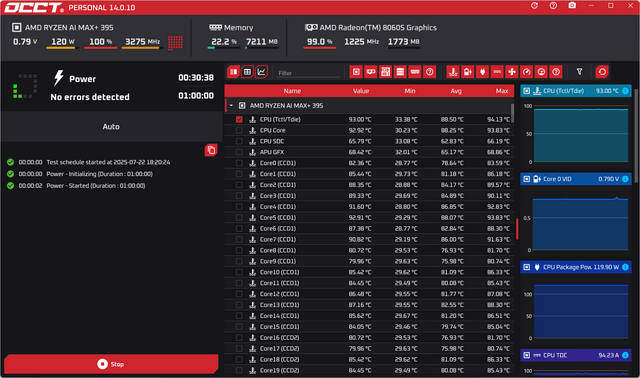The height and width of the screenshot is (378, 640).
Task: Select the Core5 (CCD1) sensor row
Action: (x=369, y=218)
